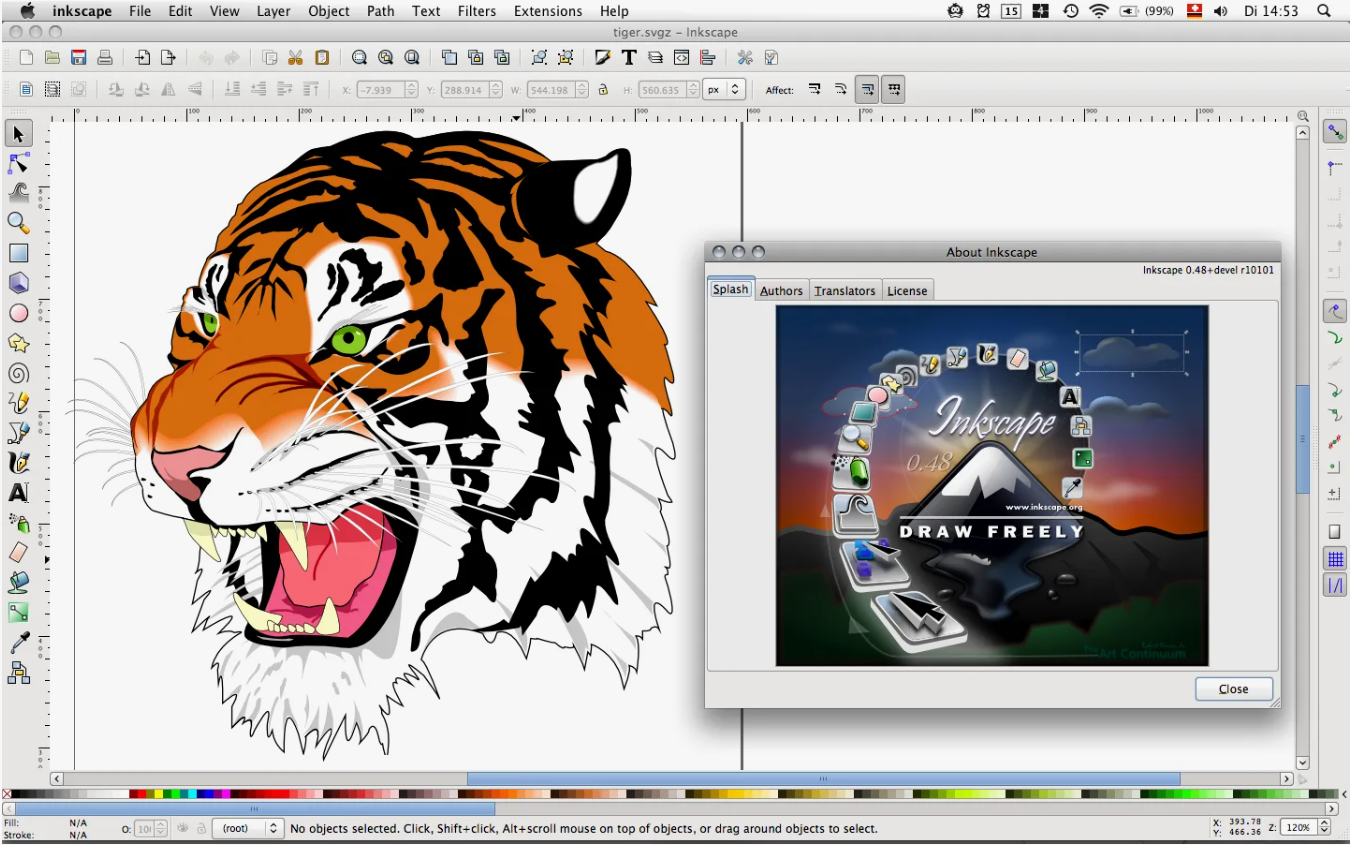1350x845 pixels.
Task: Toggle third Affect option (move gradients)
Action: [867, 89]
